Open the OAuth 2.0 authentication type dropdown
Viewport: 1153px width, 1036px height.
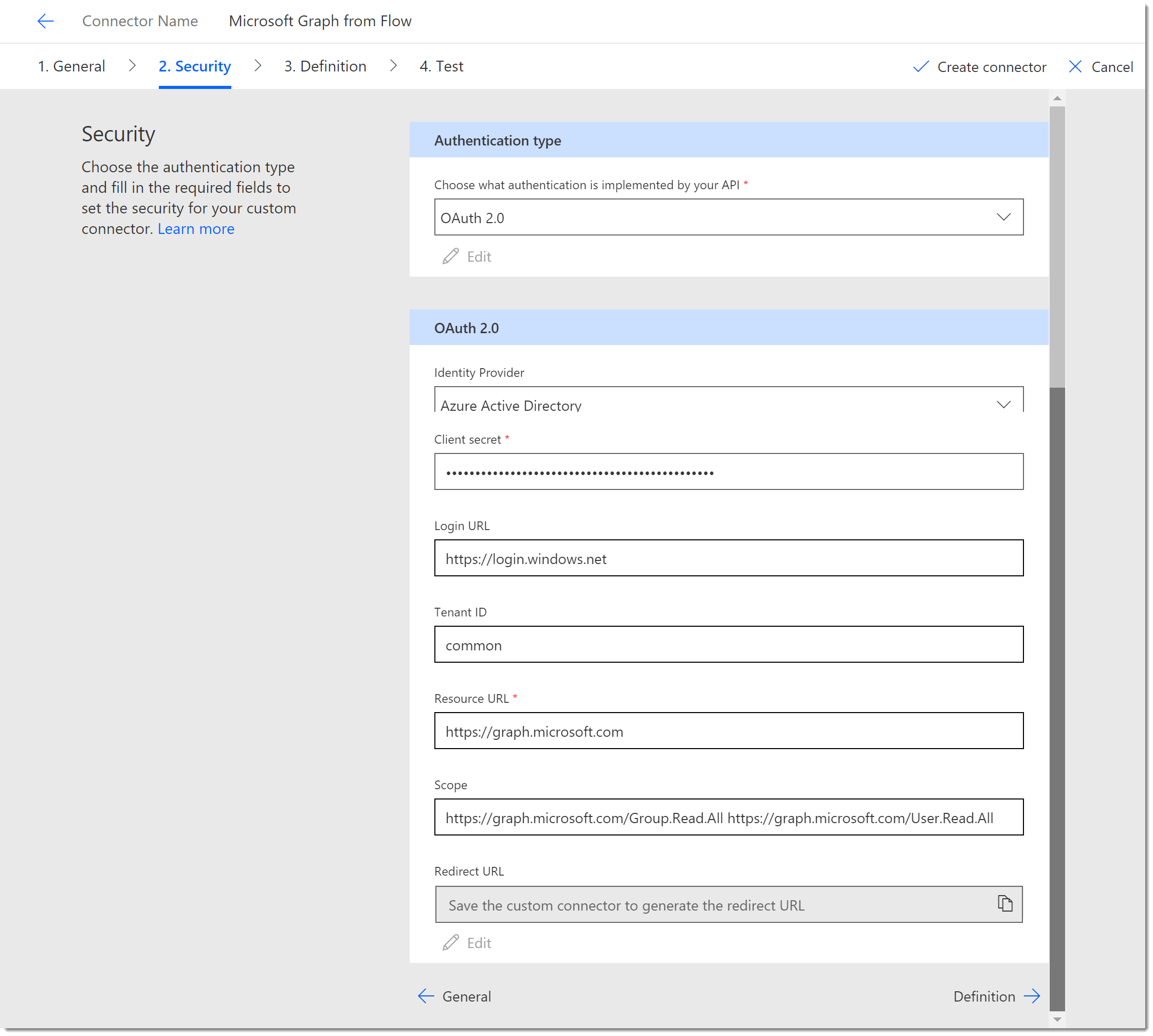point(728,217)
